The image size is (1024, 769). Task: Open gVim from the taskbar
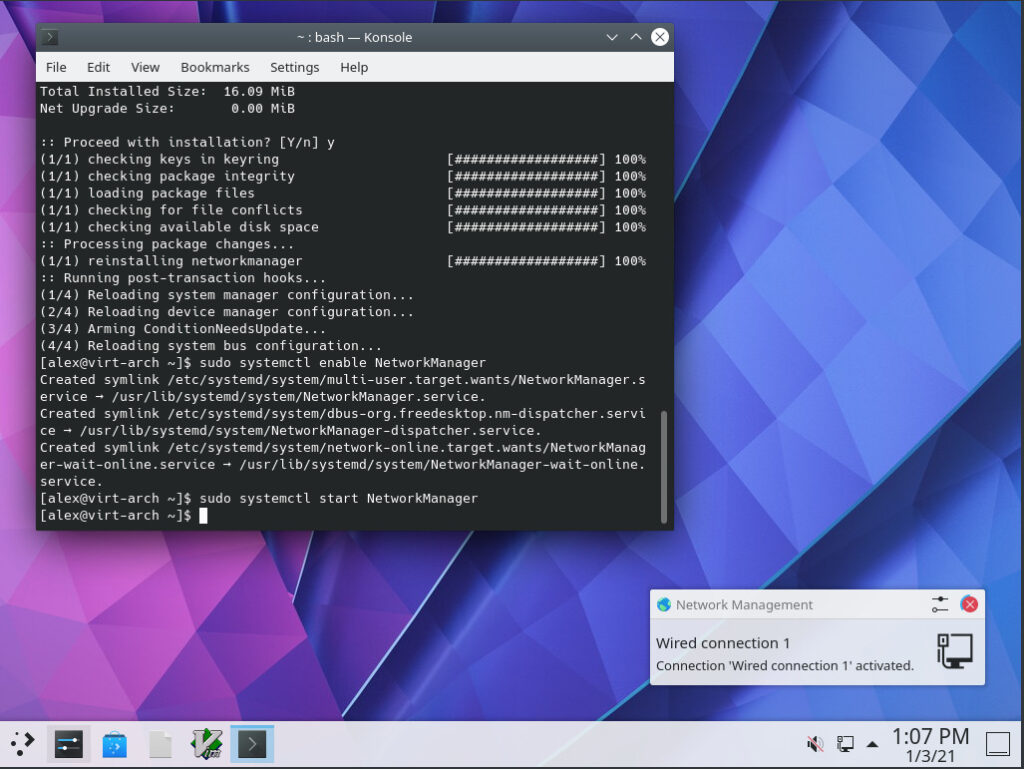click(x=206, y=743)
